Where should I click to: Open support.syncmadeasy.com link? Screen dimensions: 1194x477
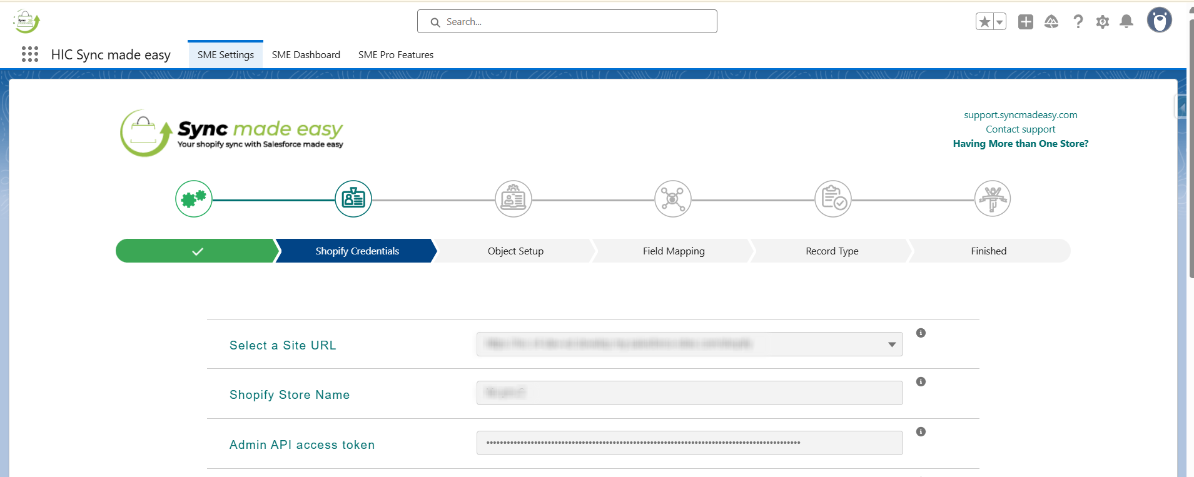[1020, 115]
